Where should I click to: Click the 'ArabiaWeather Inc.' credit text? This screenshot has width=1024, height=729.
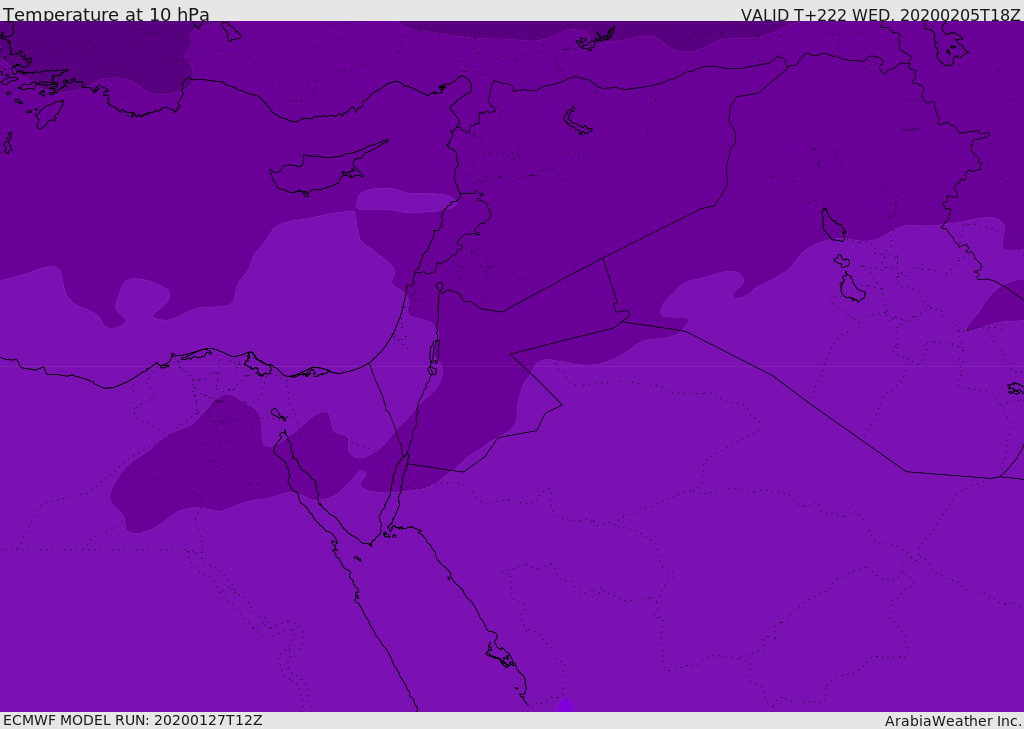tap(953, 721)
